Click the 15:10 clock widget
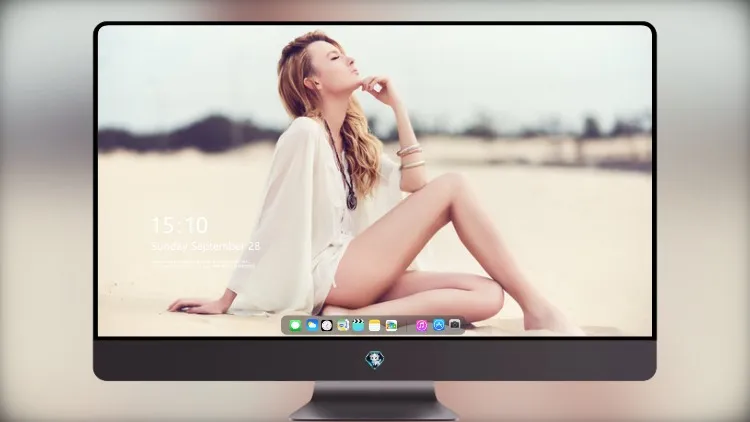The height and width of the screenshot is (422, 750). pos(179,225)
